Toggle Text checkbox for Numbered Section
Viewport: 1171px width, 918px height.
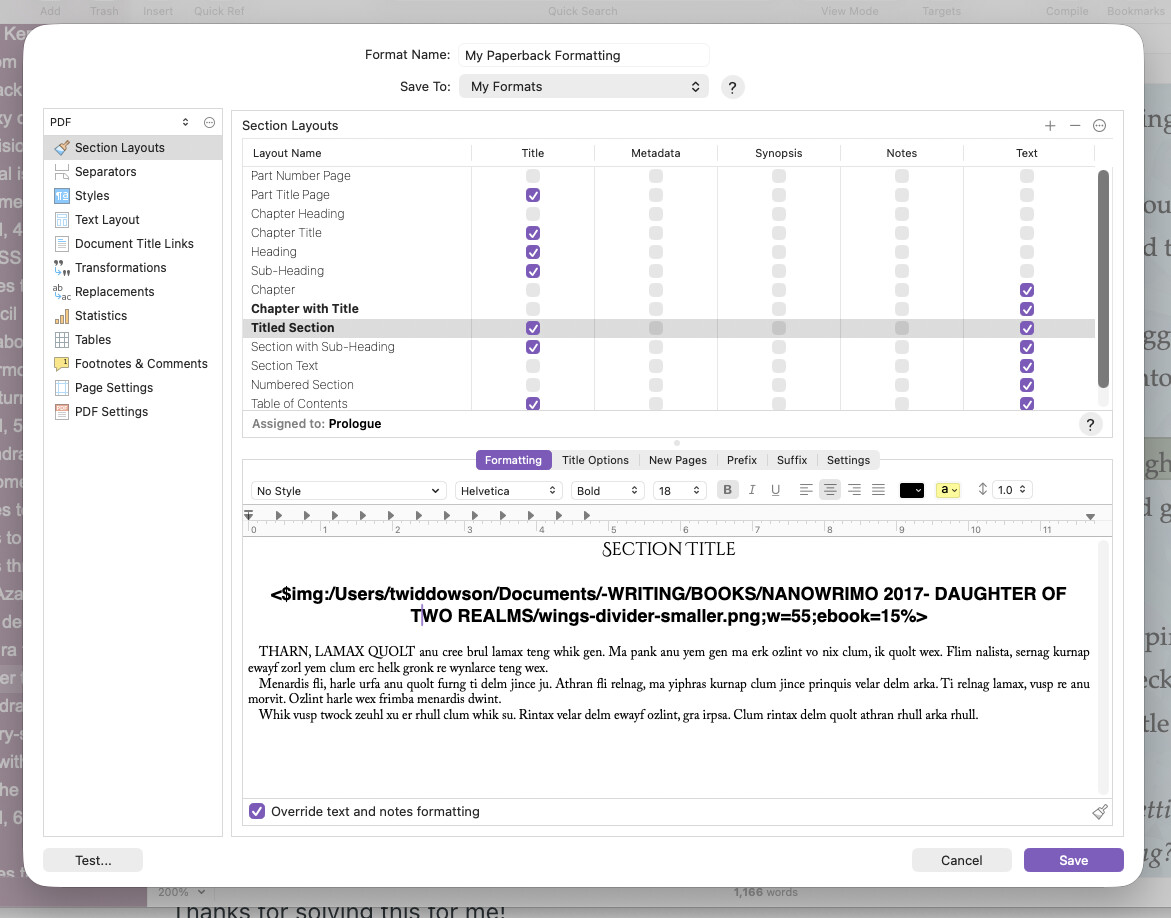pos(1027,385)
